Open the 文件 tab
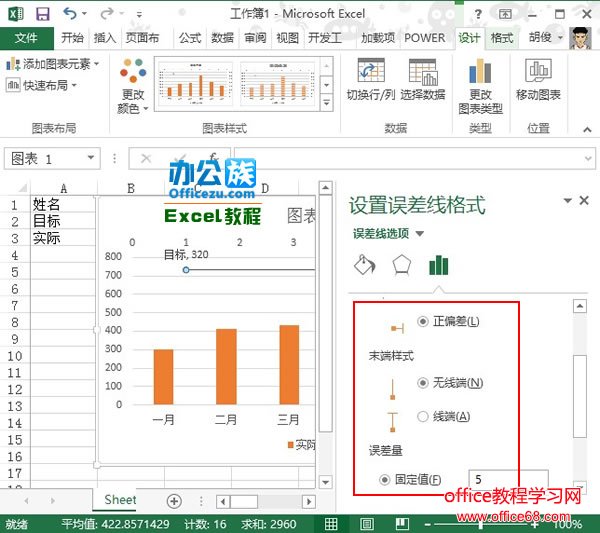 coord(26,38)
